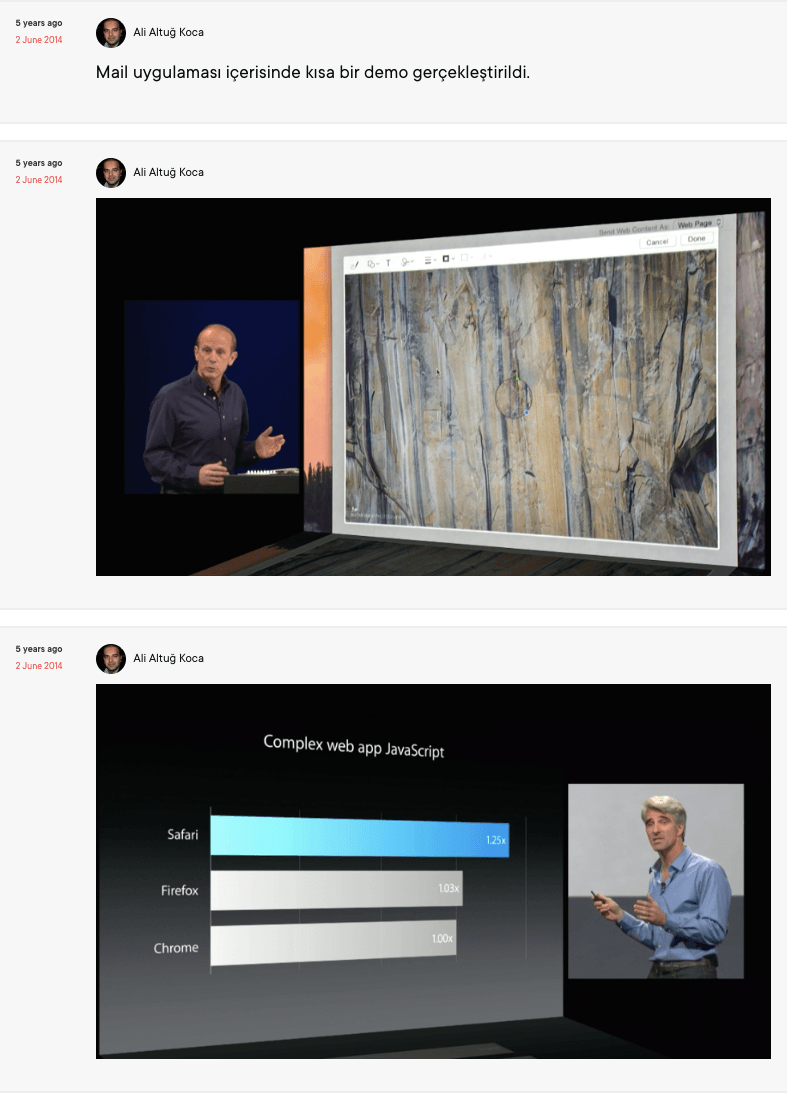Open author name link above JavaScript chart

[168, 659]
